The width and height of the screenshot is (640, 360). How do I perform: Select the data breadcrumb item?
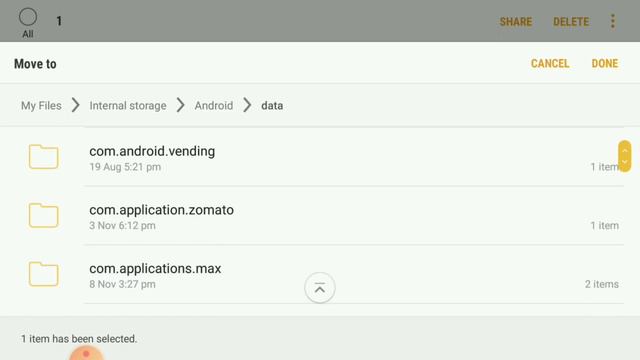pyautogui.click(x=272, y=106)
